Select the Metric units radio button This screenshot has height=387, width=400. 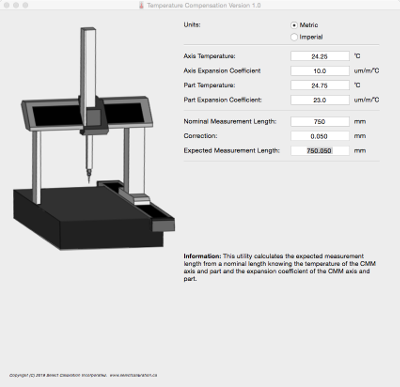click(x=294, y=25)
